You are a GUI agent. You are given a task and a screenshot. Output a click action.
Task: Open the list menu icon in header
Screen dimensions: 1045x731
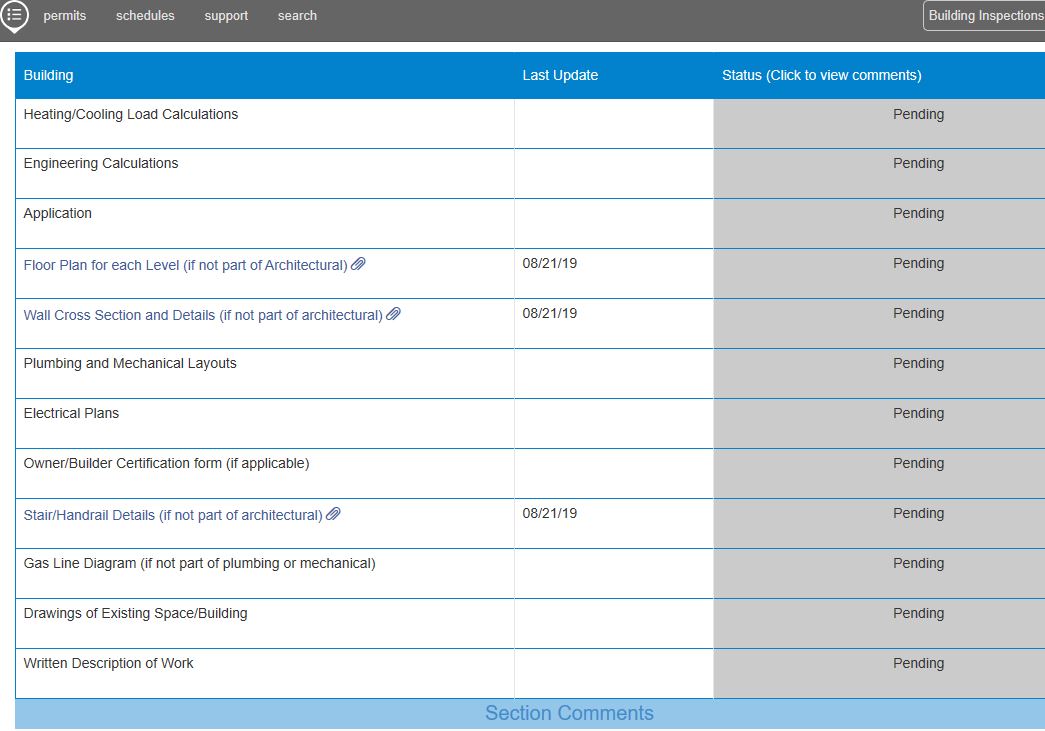pos(14,15)
